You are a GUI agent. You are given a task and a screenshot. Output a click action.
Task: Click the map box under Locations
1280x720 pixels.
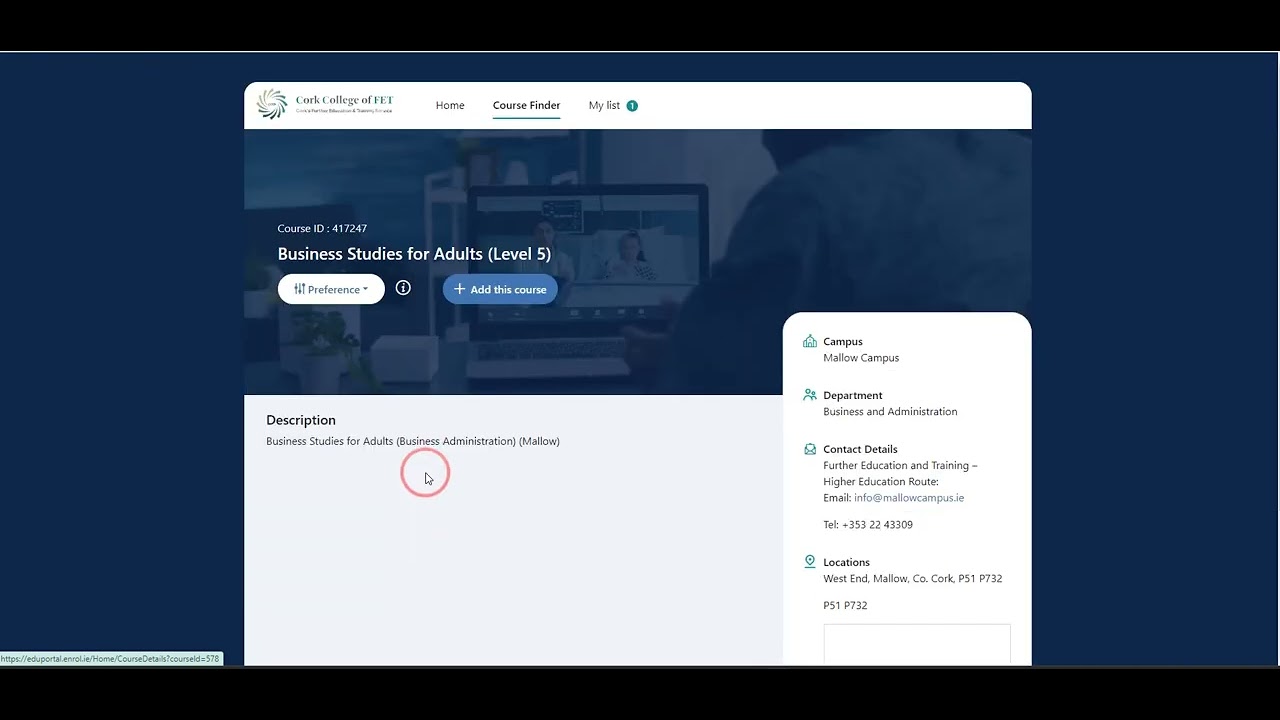917,644
